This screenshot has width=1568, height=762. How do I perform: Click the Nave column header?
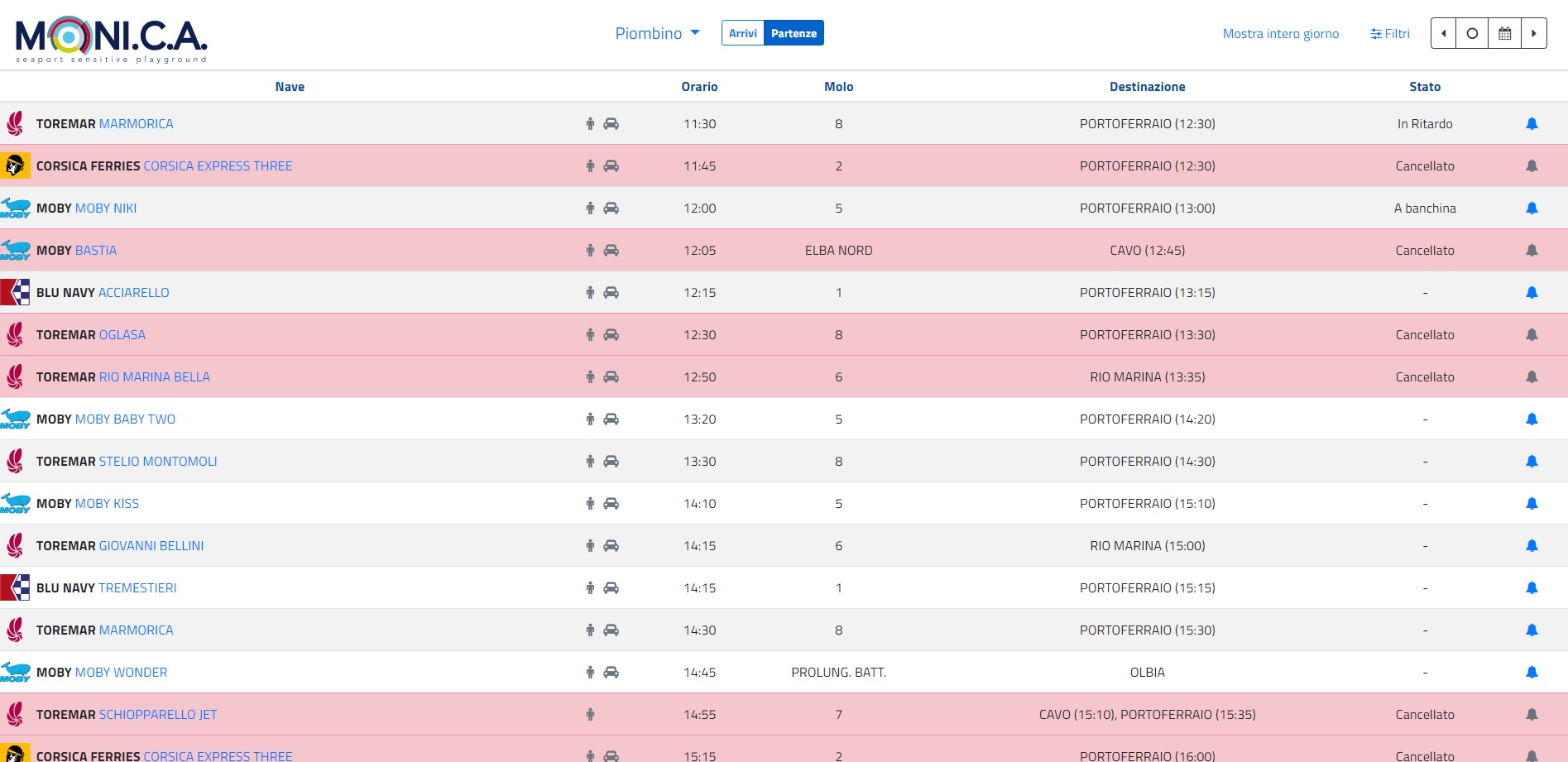point(290,87)
